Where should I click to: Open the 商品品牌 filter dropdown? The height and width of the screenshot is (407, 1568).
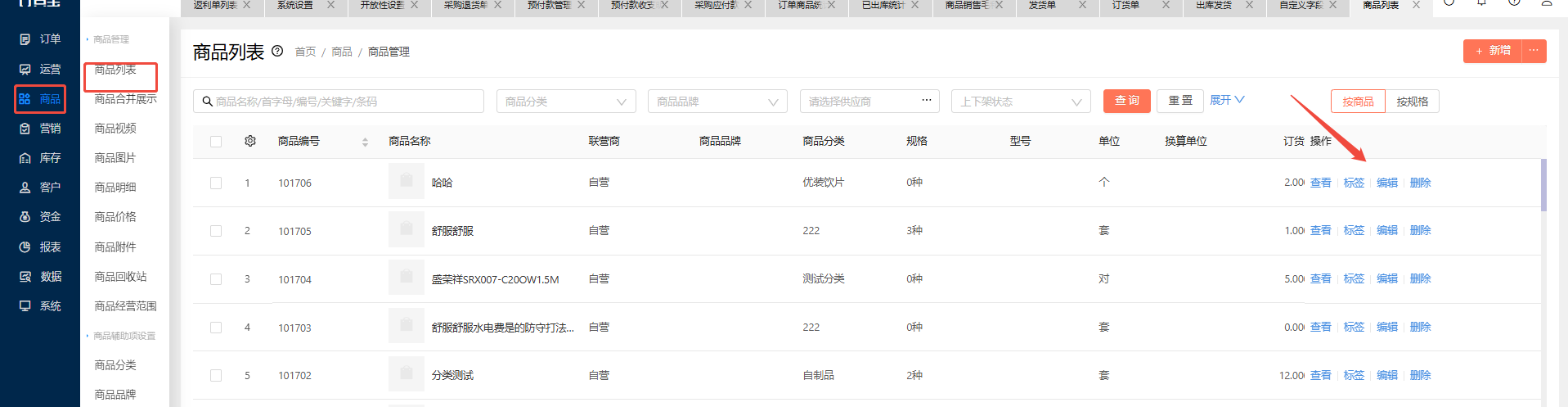(x=717, y=102)
